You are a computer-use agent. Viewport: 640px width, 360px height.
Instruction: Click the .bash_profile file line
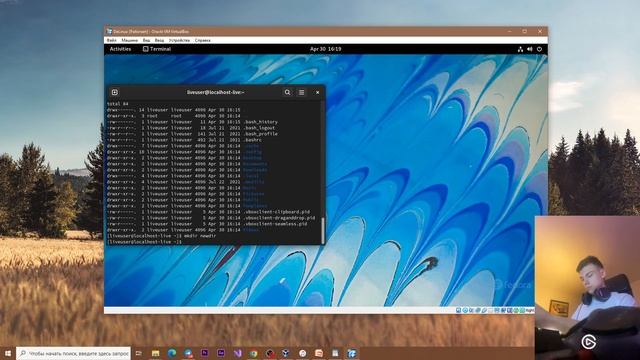[192, 134]
